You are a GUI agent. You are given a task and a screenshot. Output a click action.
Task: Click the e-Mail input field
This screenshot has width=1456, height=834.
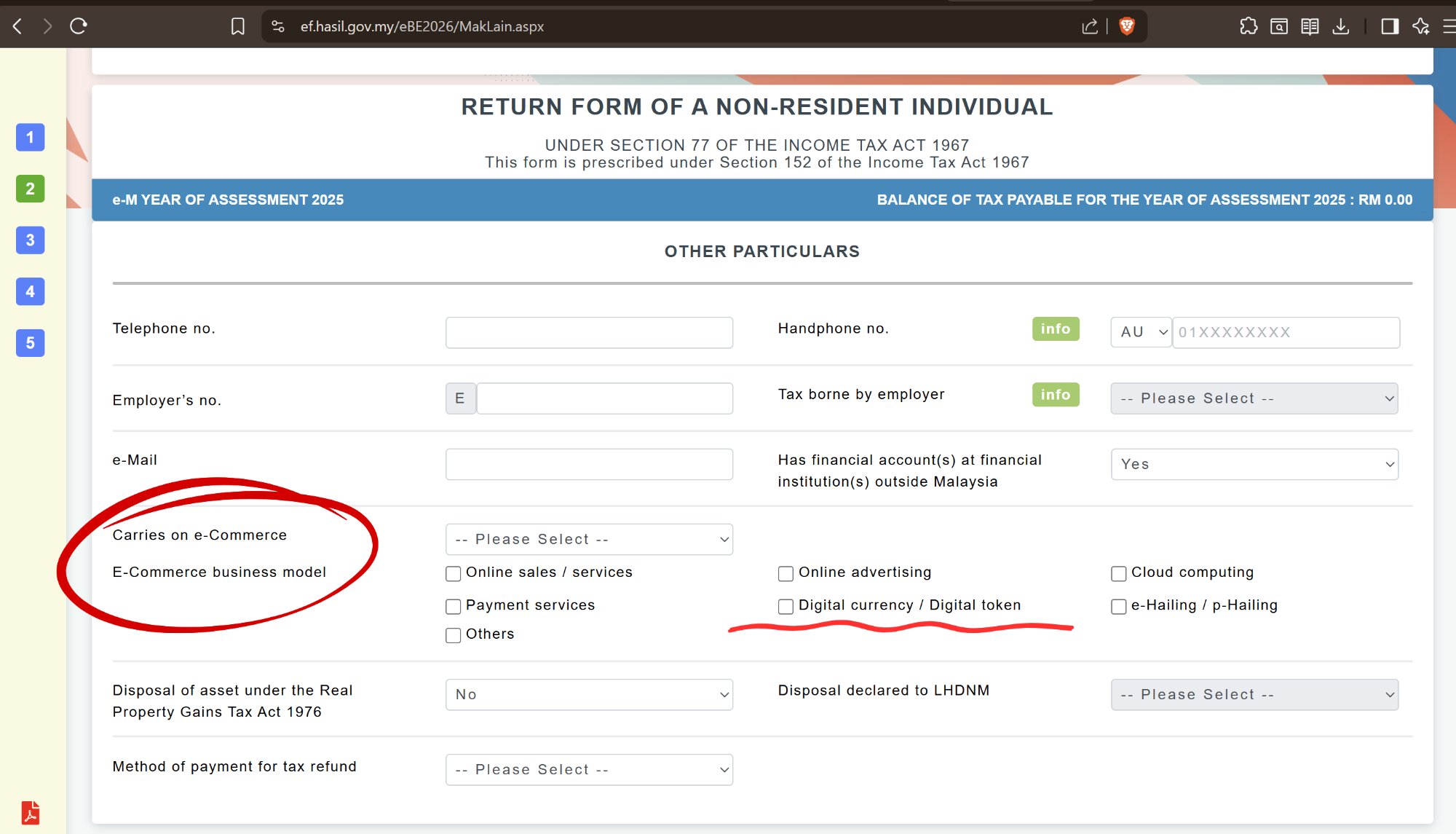tap(589, 465)
